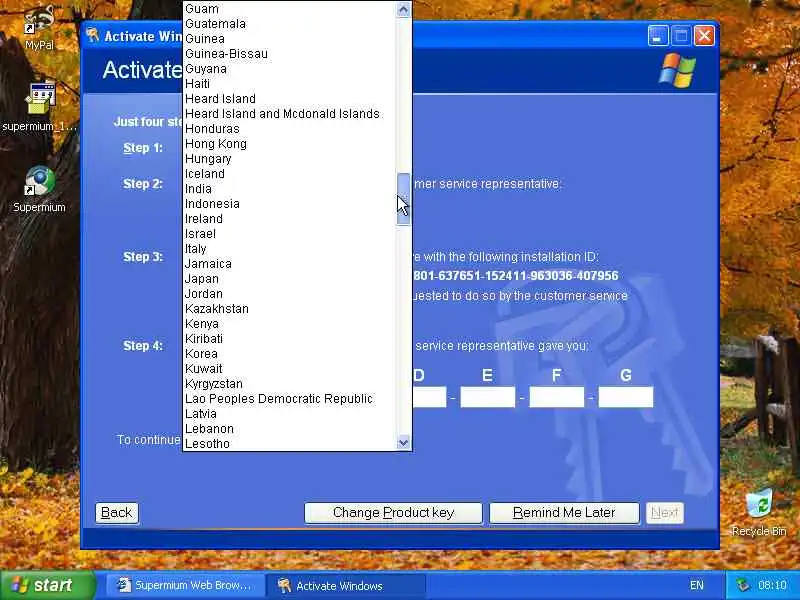The height and width of the screenshot is (600, 800).
Task: Select Jamaica in the country list
Action: 290,264
